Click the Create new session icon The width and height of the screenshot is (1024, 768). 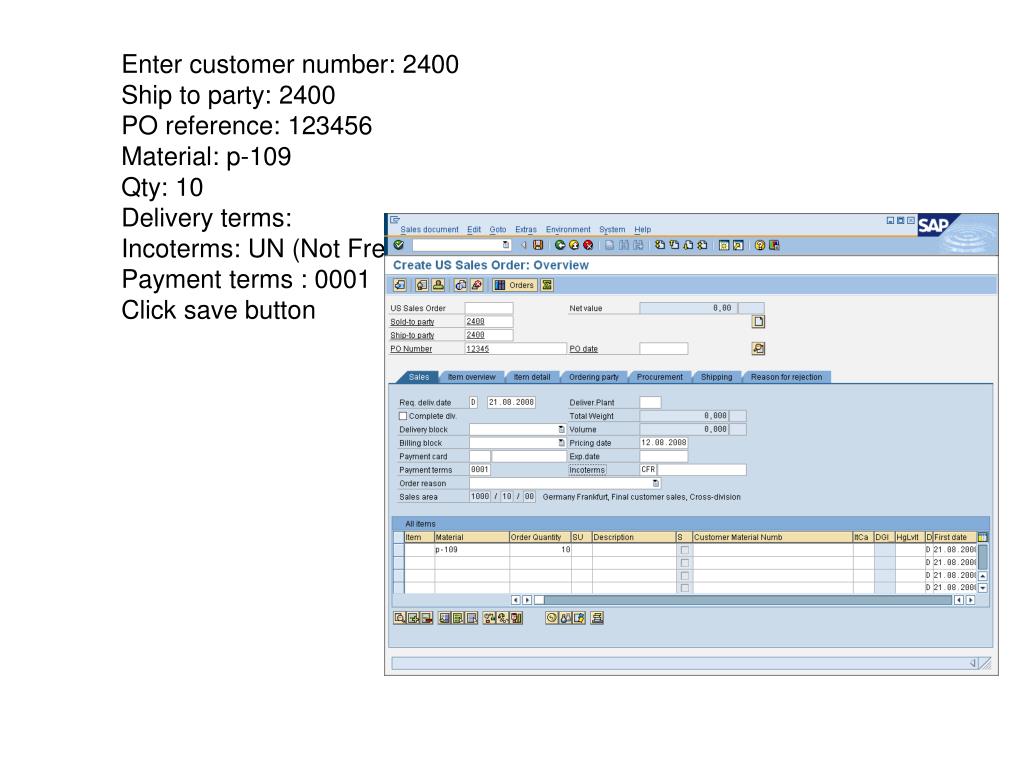pos(724,246)
